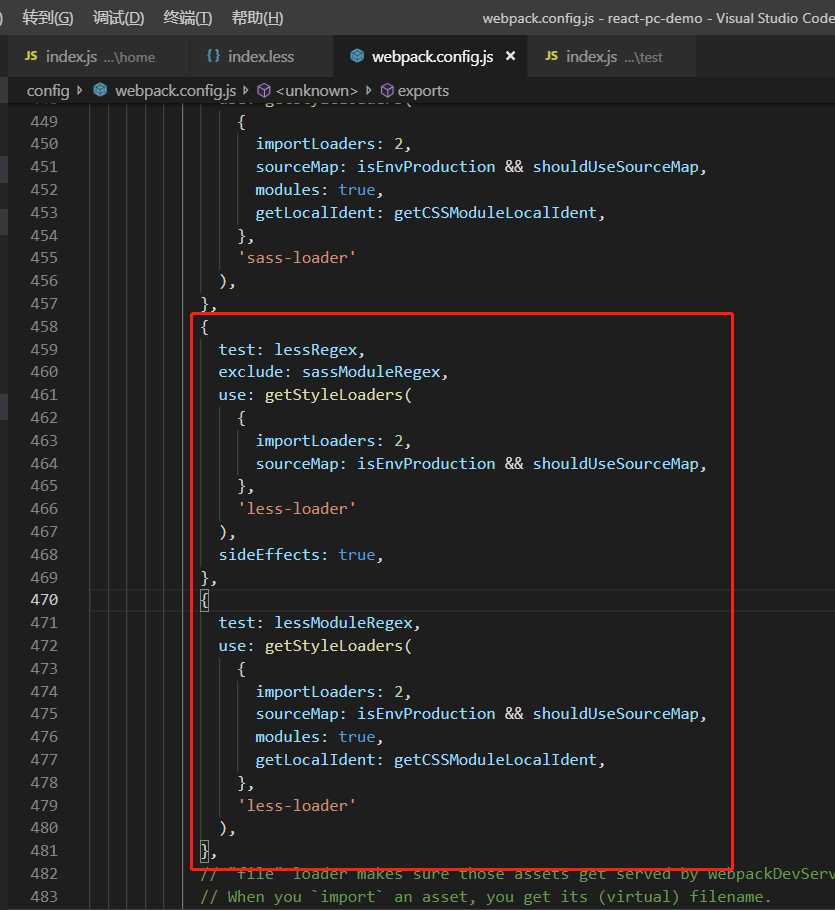Select config in the breadcrumb
This screenshot has width=835, height=910.
[x=48, y=91]
